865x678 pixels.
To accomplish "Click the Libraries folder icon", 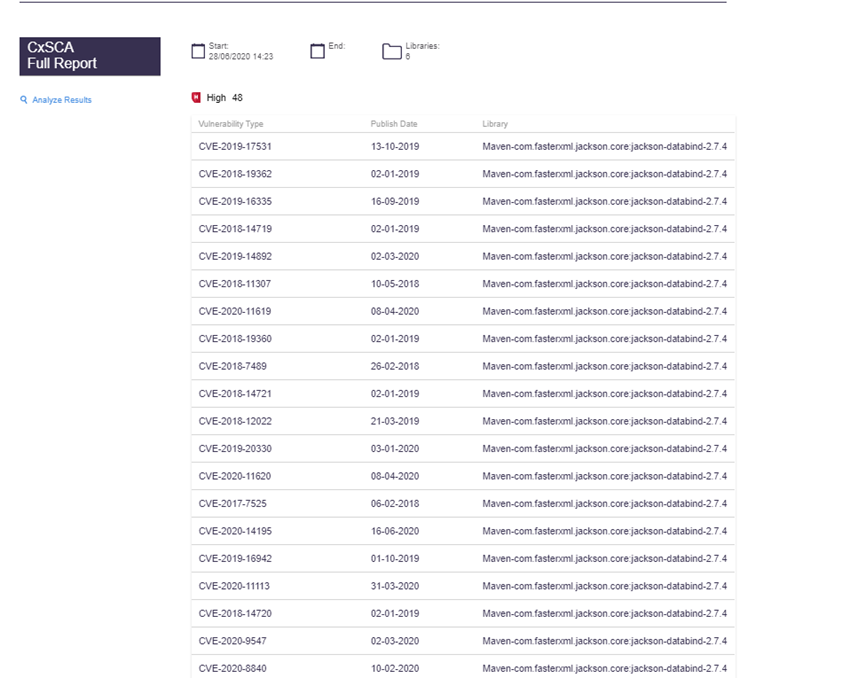I will 392,51.
